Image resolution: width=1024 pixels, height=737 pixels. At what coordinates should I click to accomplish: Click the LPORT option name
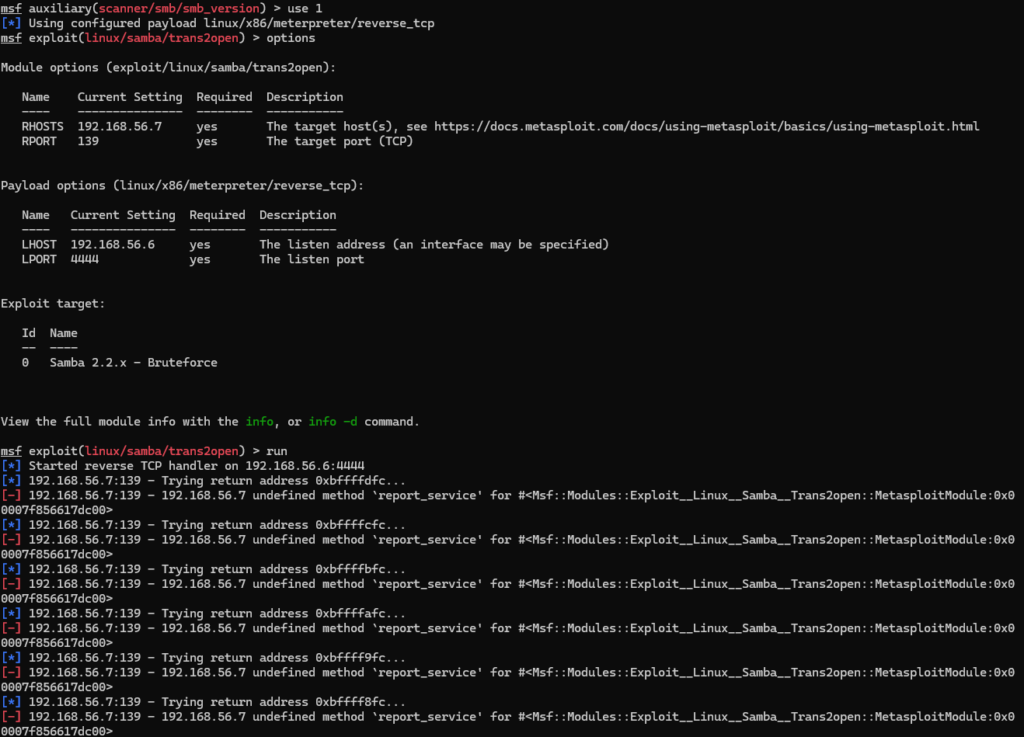pyautogui.click(x=39, y=259)
